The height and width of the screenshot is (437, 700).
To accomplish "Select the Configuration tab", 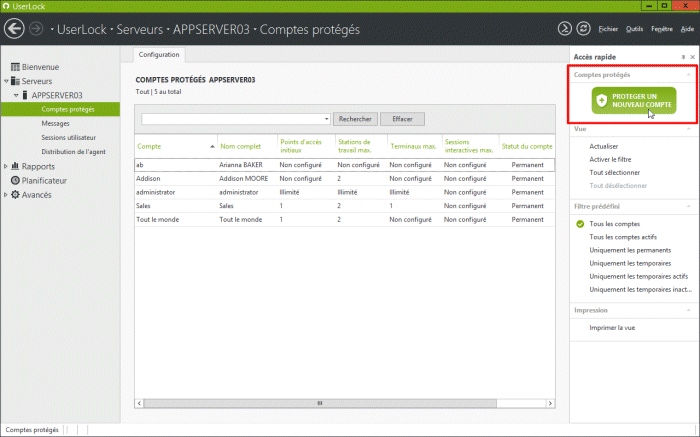I will coord(159,54).
